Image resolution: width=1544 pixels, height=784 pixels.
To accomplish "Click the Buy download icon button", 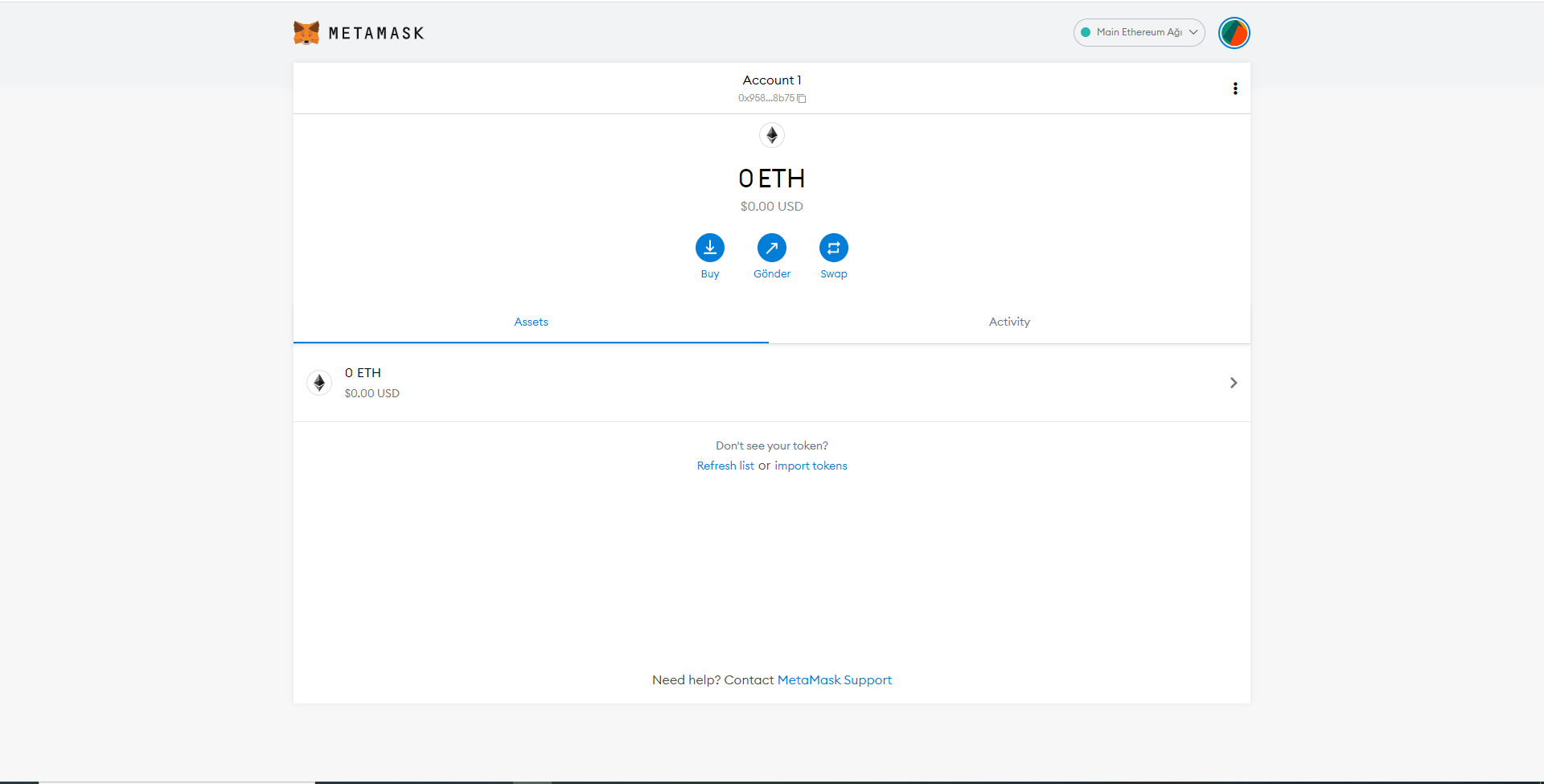I will (710, 248).
